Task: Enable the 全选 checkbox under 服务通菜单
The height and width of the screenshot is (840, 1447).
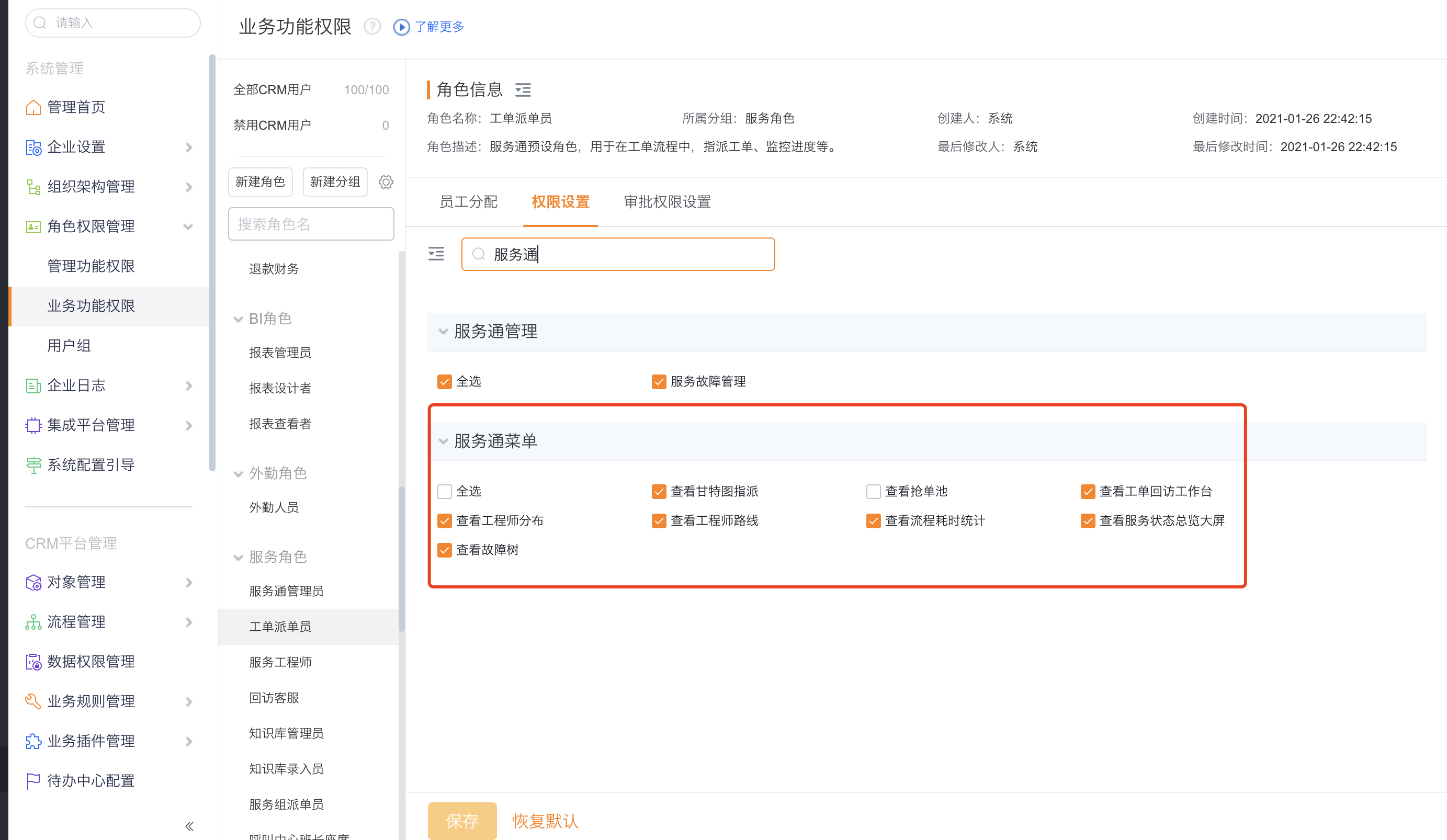Action: [445, 492]
